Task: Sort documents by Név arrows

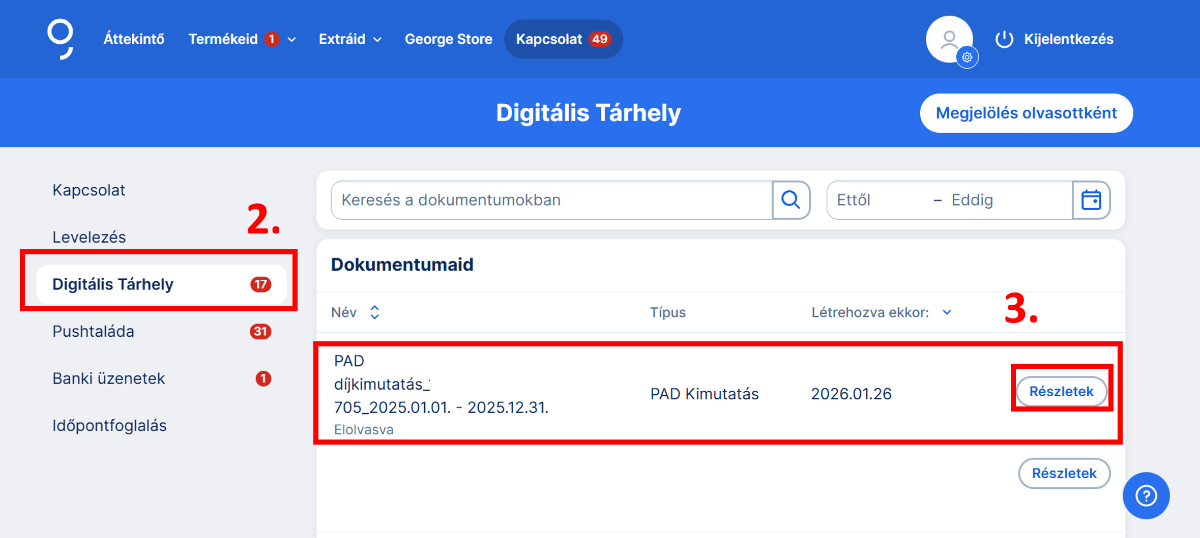Action: (374, 312)
